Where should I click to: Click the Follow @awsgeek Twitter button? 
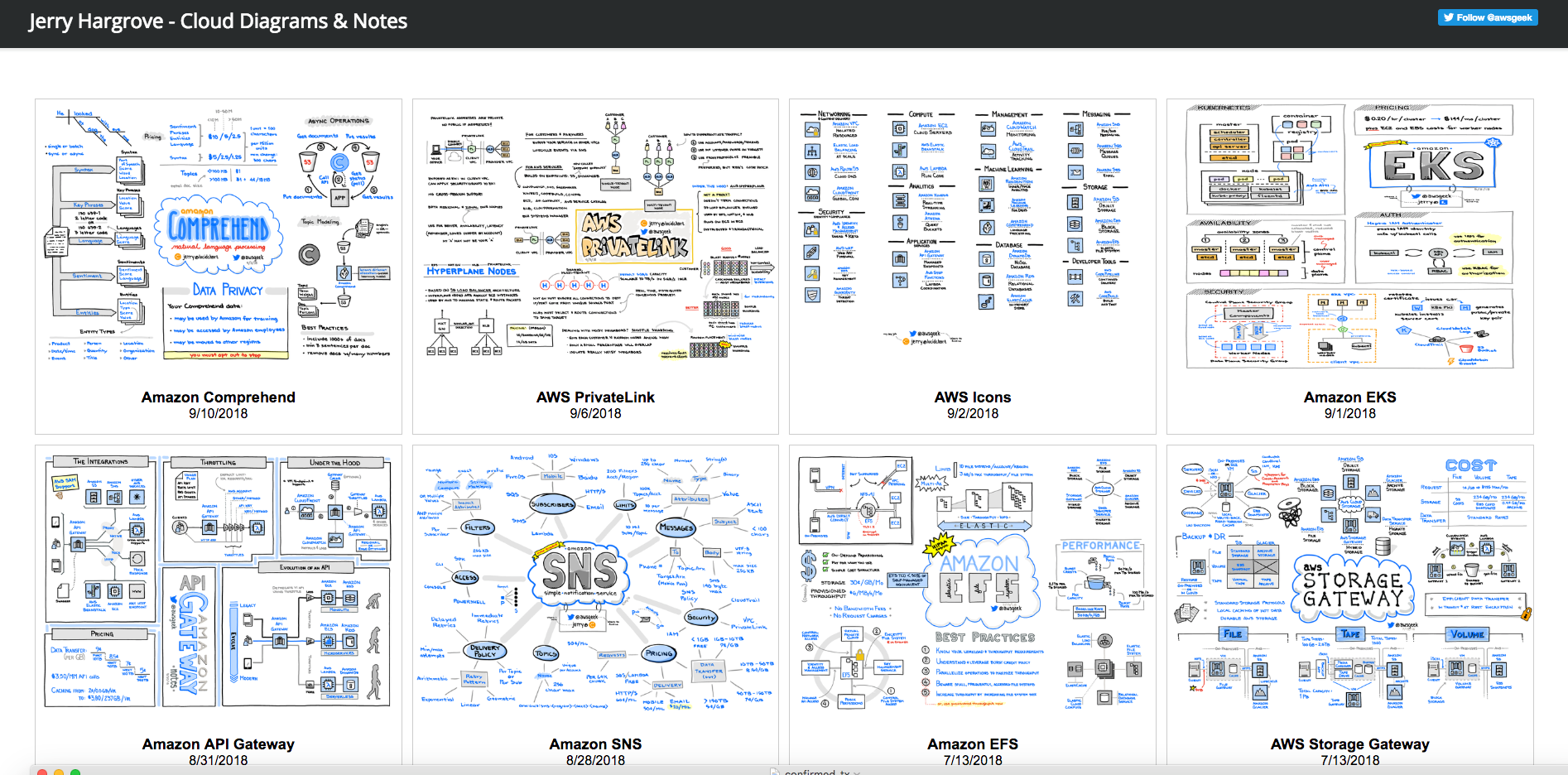[1488, 17]
